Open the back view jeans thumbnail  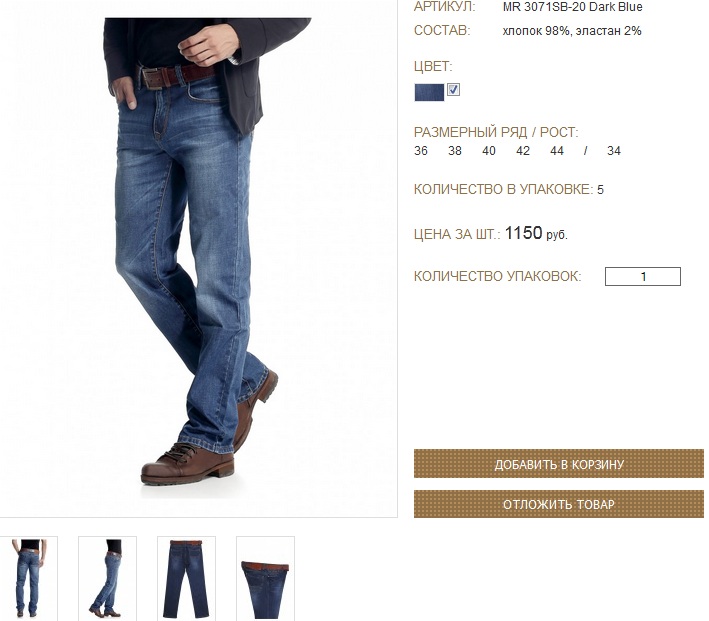pyautogui.click(x=28, y=578)
